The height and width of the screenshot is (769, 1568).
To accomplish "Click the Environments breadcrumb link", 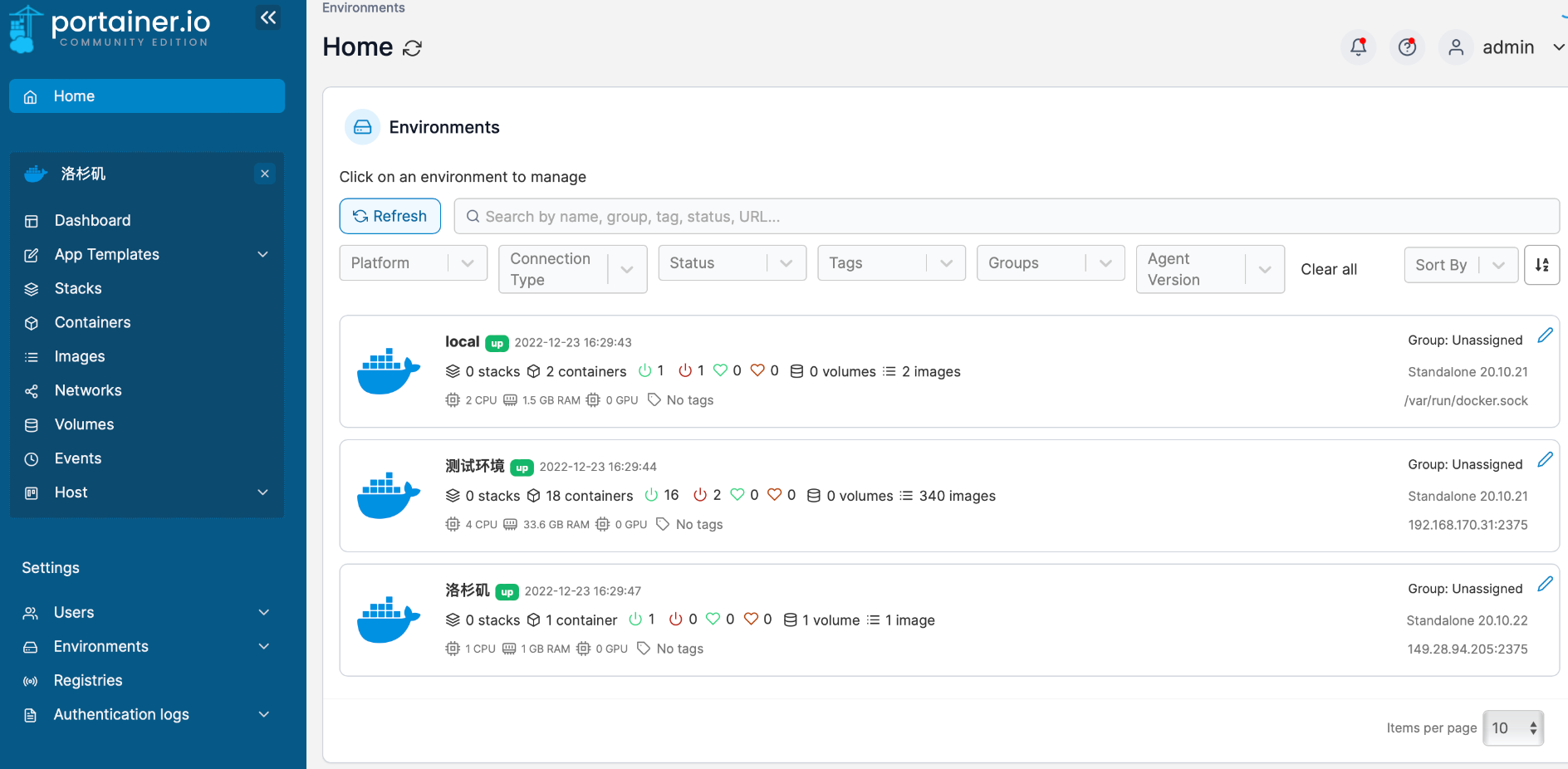I will coord(364,7).
